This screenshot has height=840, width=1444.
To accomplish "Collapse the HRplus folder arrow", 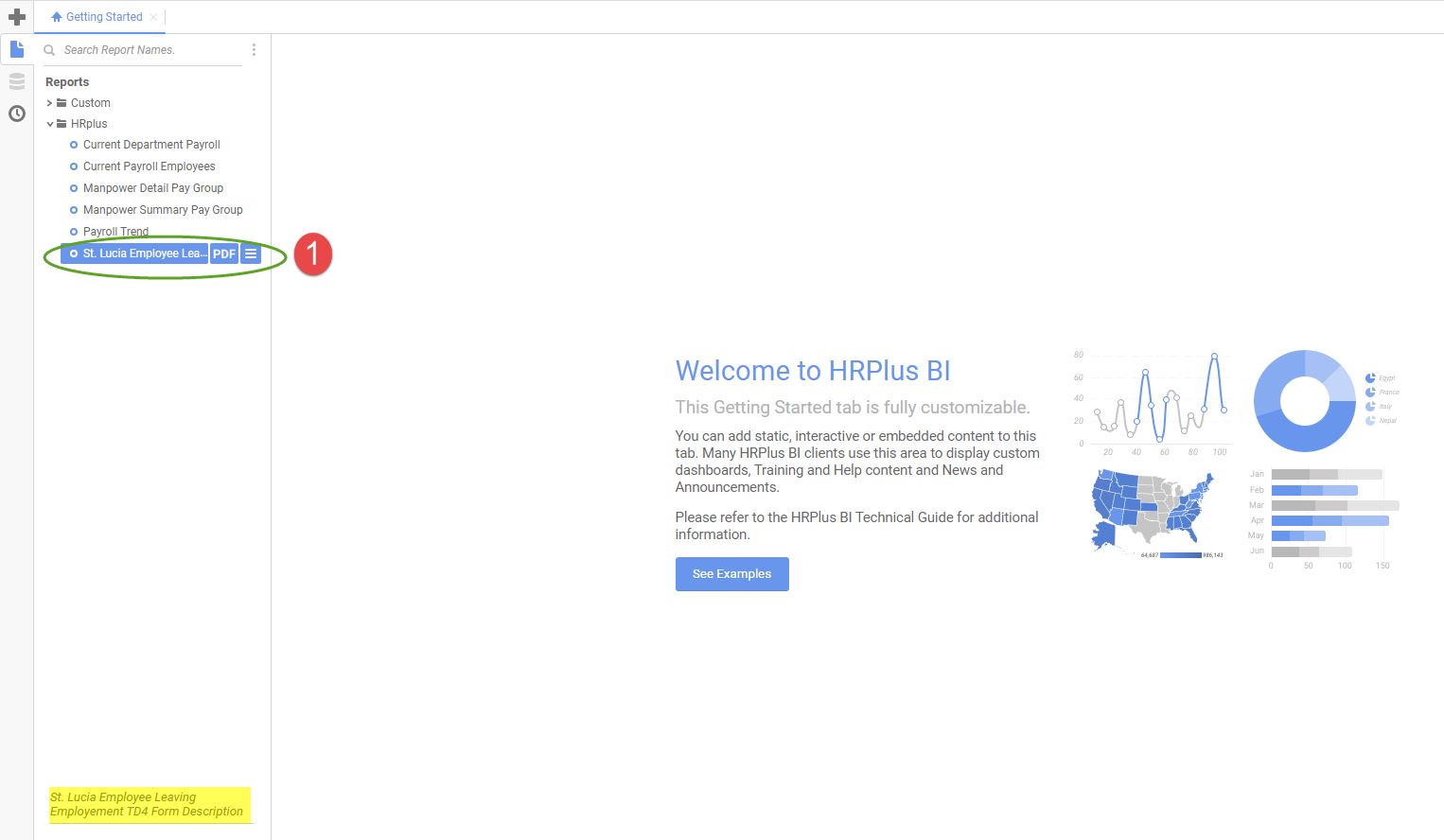I will [x=50, y=124].
